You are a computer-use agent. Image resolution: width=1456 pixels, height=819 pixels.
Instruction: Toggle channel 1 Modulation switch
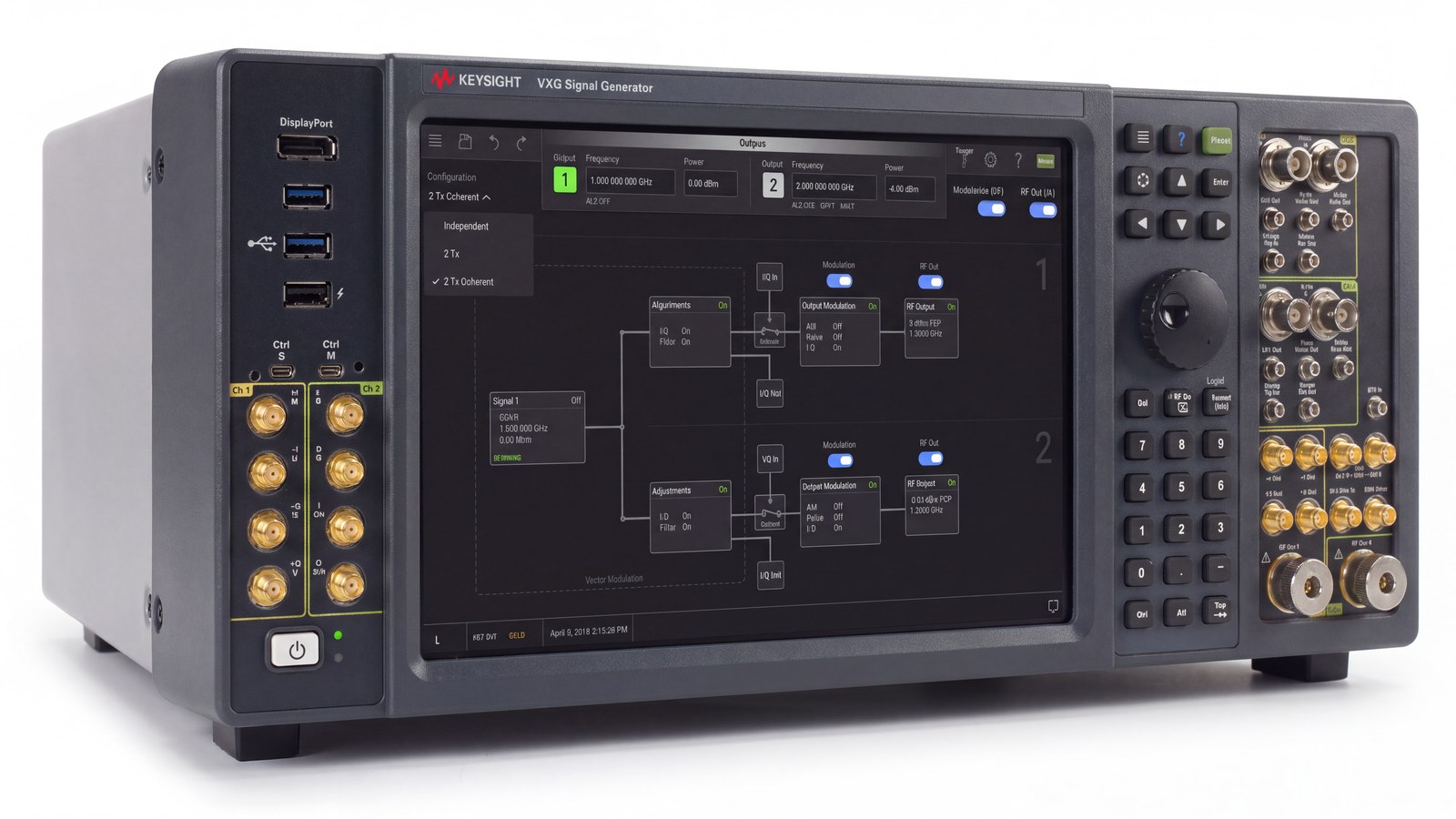(x=839, y=281)
